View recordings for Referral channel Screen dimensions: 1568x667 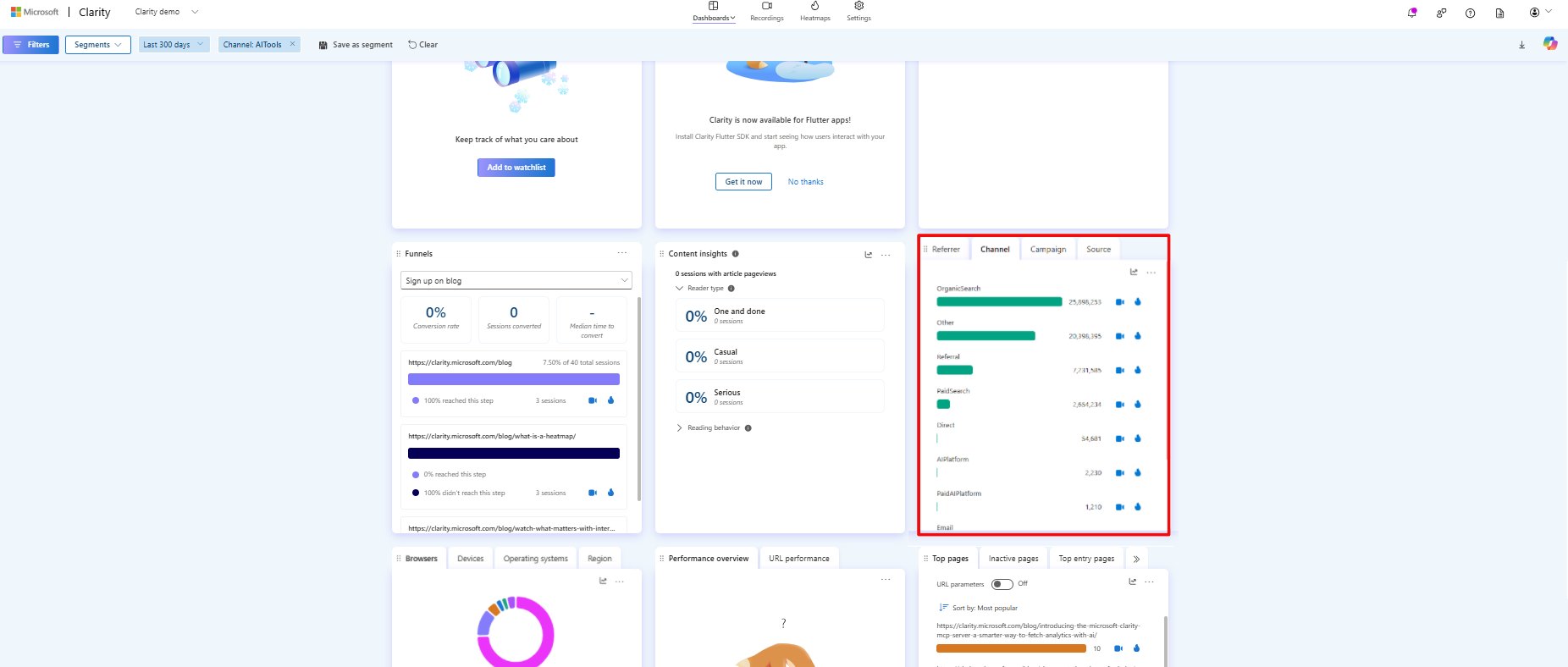point(1119,371)
